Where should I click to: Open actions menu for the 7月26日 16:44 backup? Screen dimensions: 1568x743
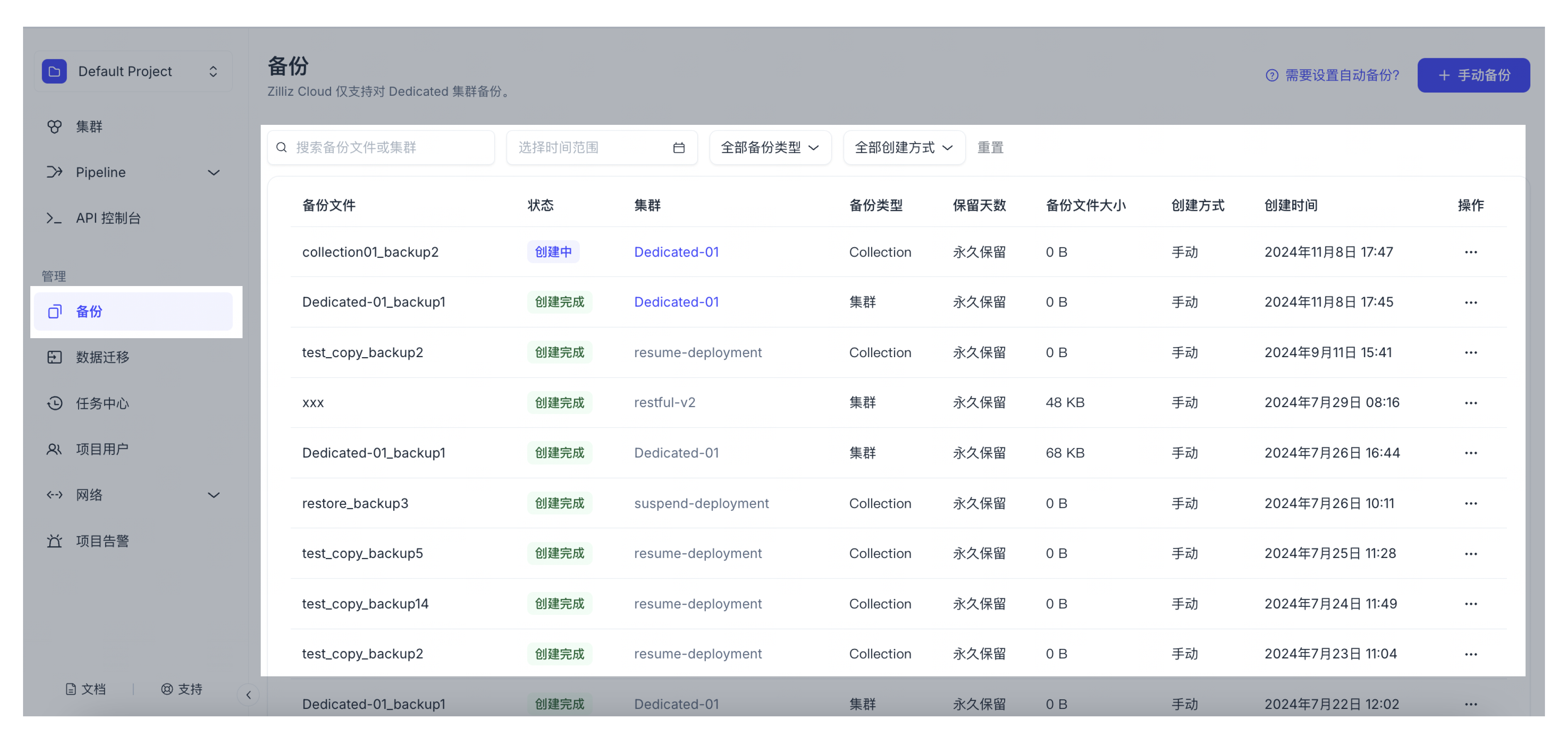click(1471, 453)
